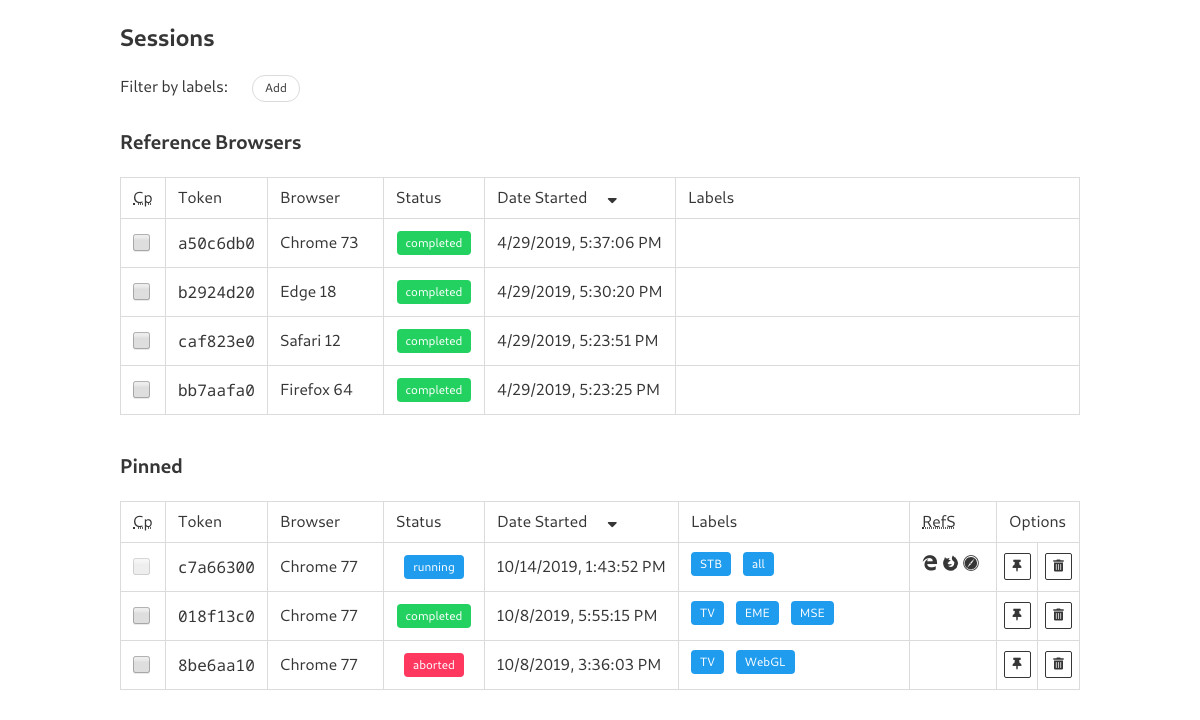
Task: Tick the checkbox for Safari 12 session
Action: tap(142, 341)
